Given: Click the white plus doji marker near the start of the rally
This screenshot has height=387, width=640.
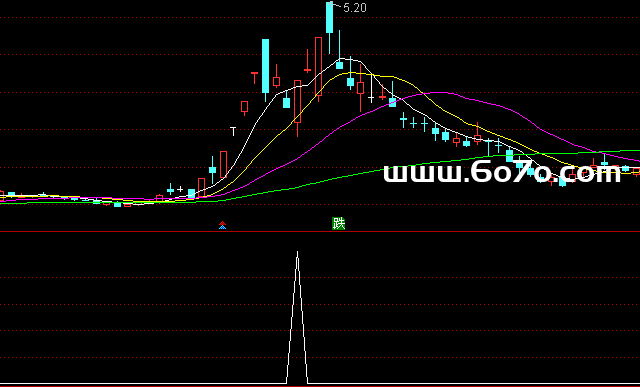Looking at the screenshot, I should (x=180, y=189).
